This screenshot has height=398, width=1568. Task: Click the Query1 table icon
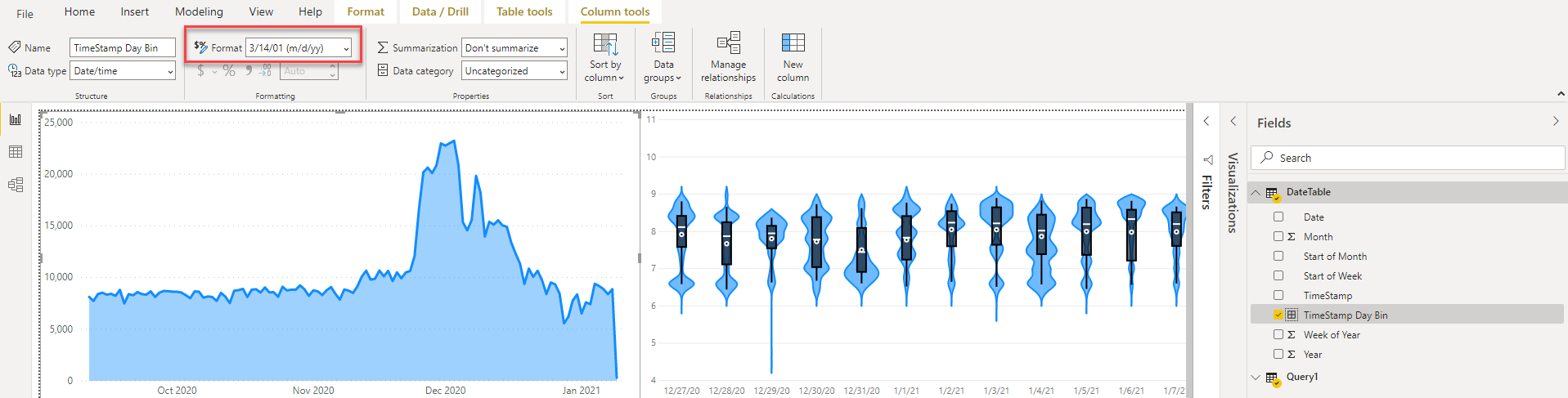(1273, 378)
